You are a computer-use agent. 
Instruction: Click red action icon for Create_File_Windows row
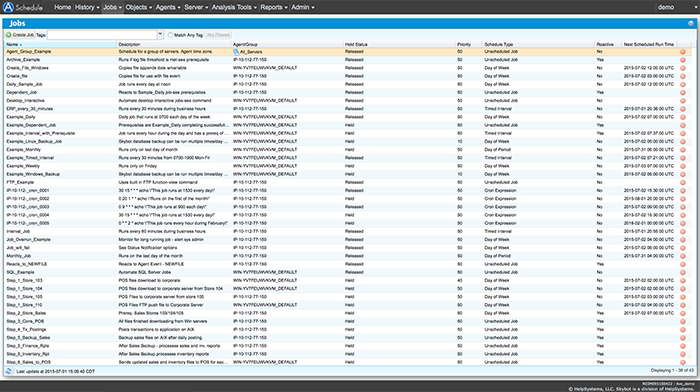(x=683, y=68)
